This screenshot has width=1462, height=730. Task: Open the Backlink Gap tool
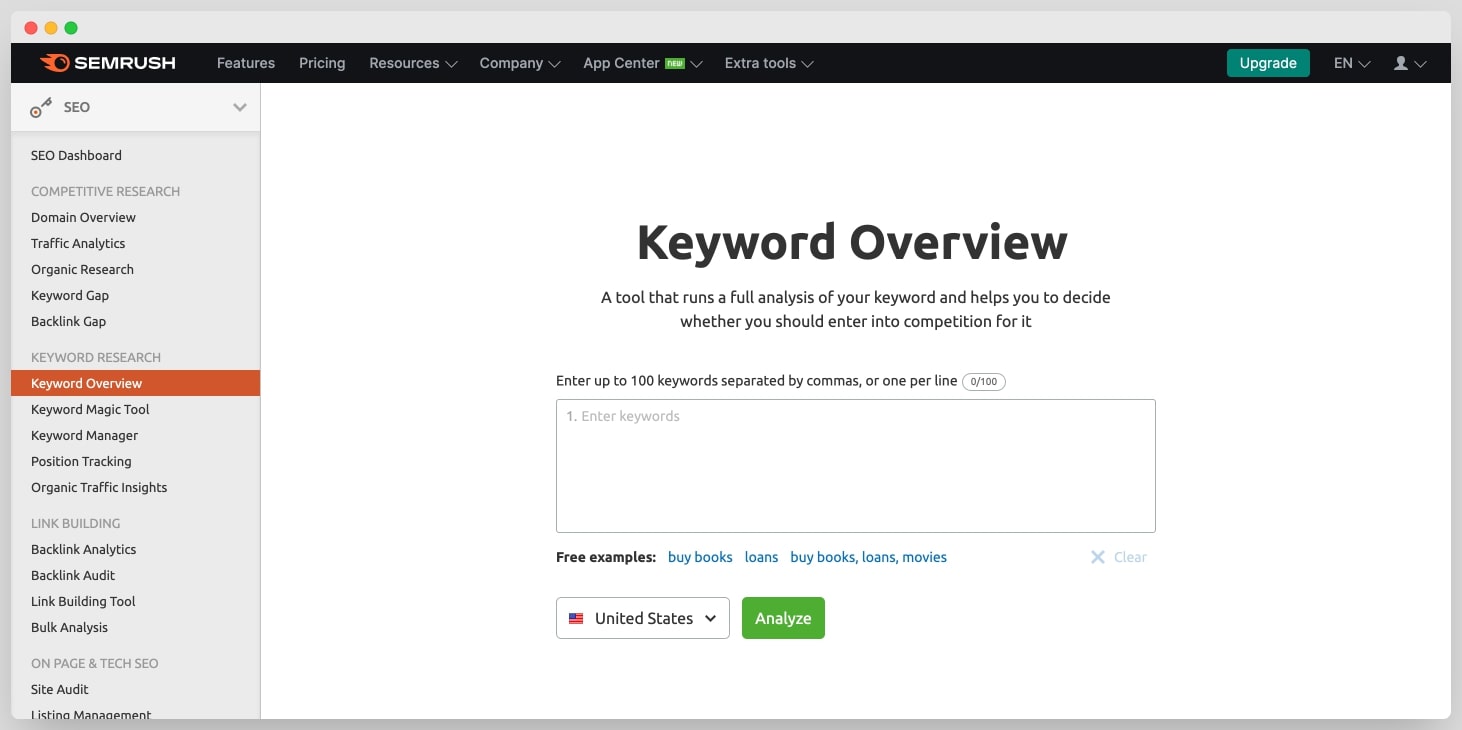tap(68, 321)
